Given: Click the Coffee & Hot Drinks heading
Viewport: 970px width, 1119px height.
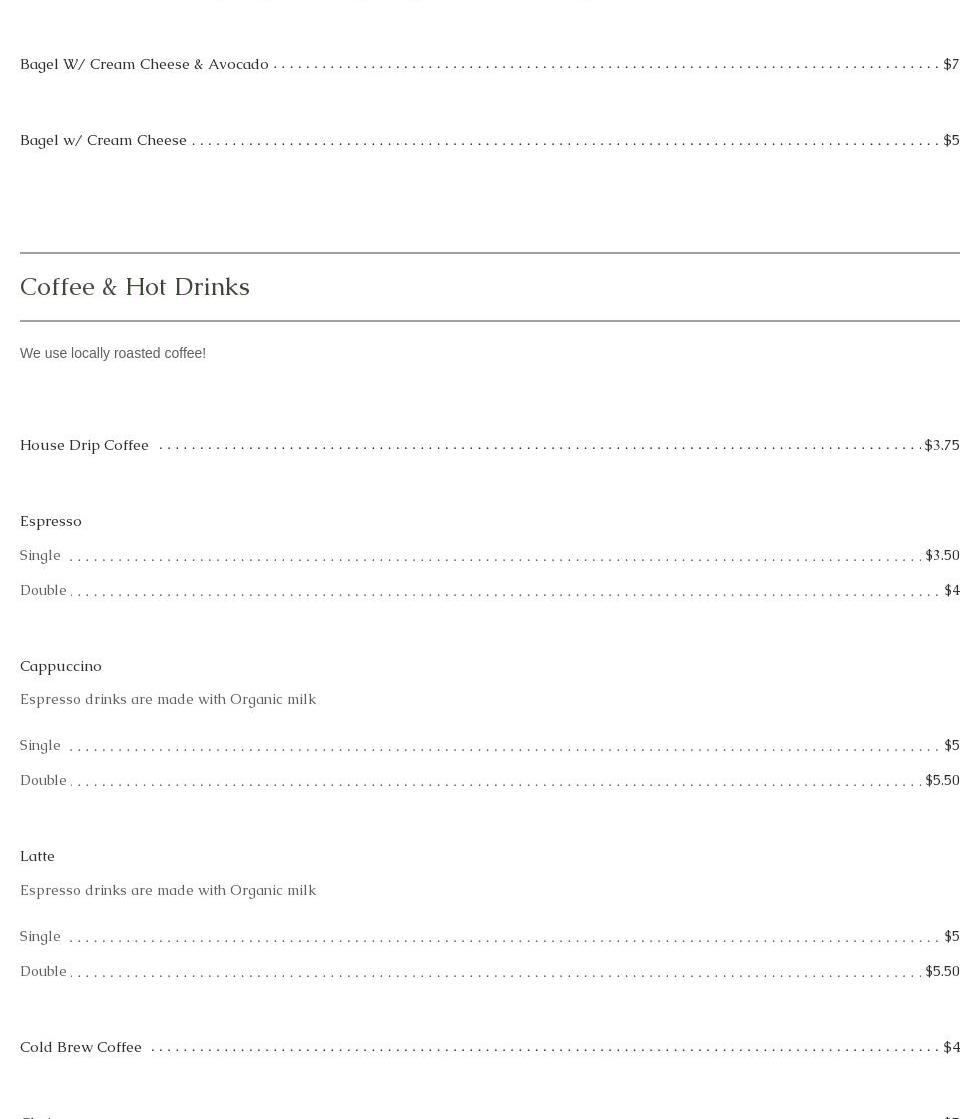Looking at the screenshot, I should click(135, 287).
